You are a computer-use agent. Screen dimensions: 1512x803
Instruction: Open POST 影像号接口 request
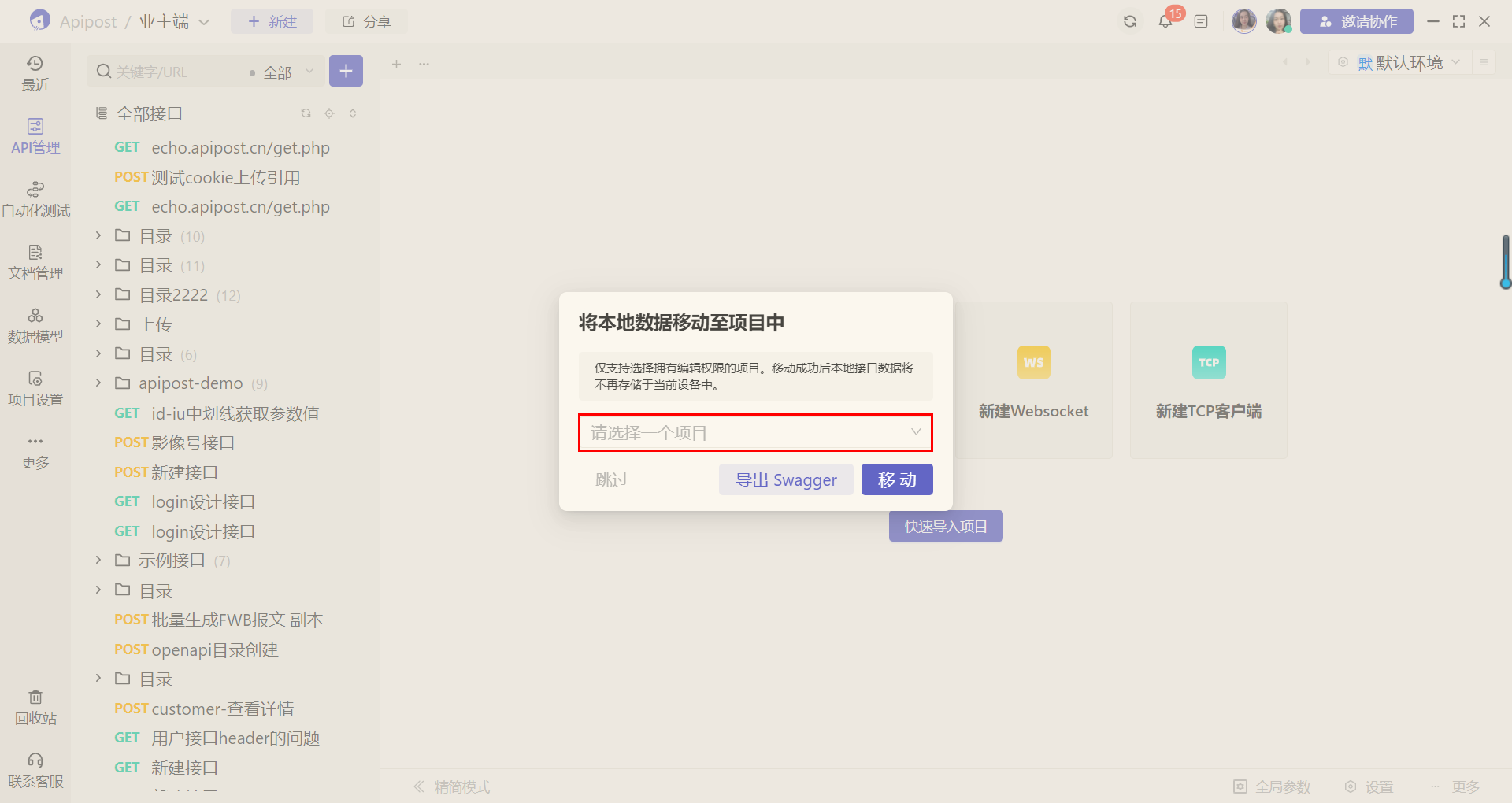pyautogui.click(x=175, y=442)
